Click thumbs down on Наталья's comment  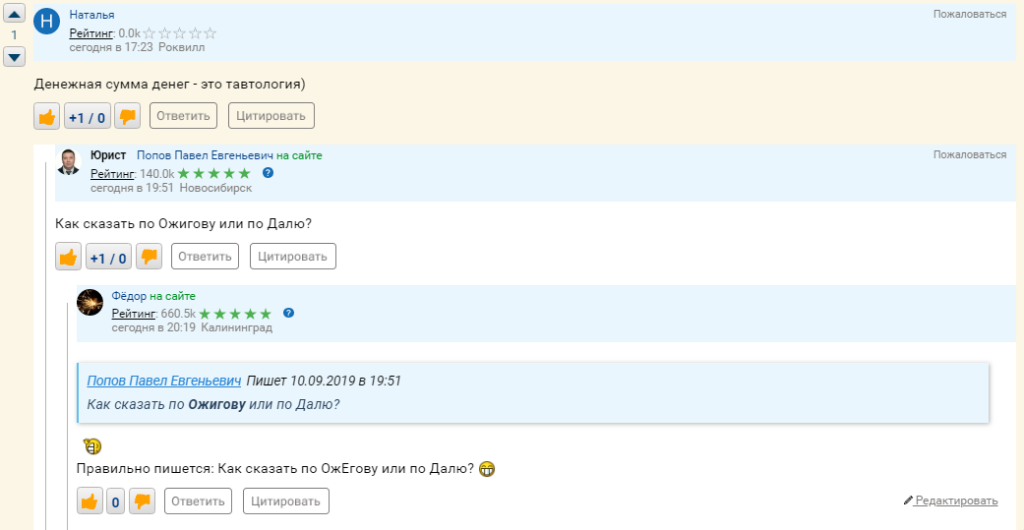point(127,117)
